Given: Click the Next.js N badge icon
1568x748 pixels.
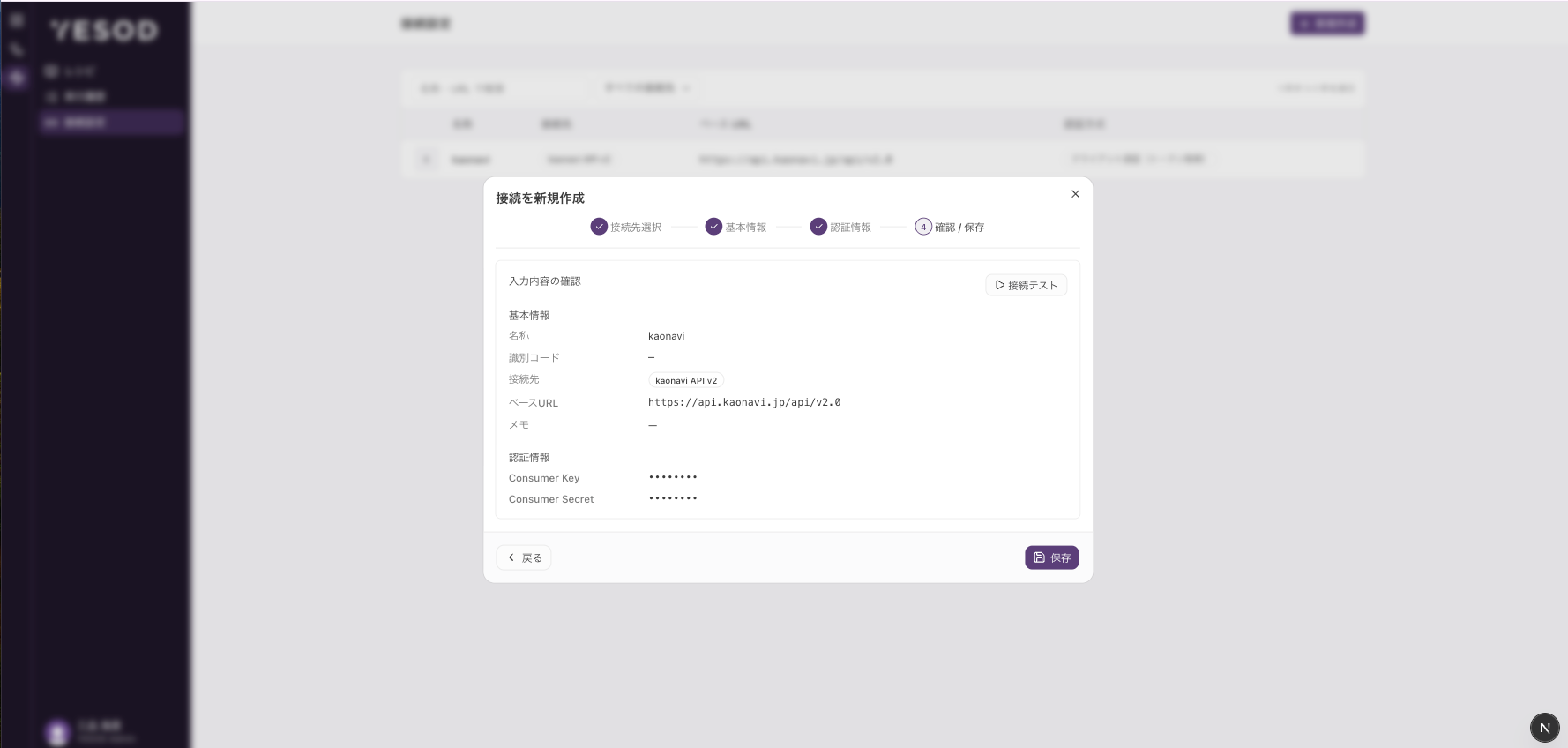Looking at the screenshot, I should coord(1544,728).
